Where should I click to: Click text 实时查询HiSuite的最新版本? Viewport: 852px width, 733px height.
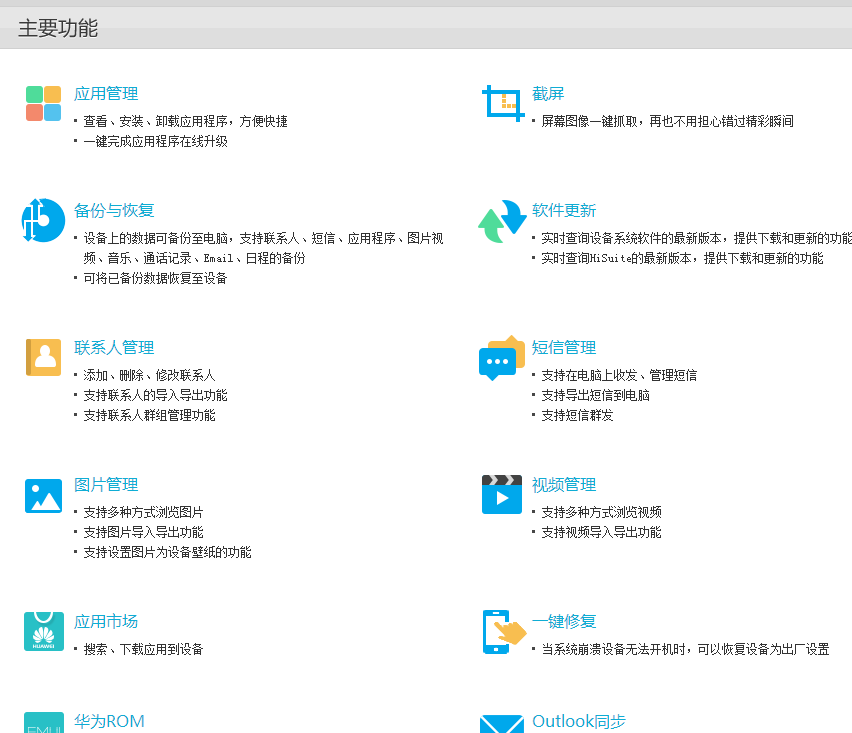pos(616,258)
